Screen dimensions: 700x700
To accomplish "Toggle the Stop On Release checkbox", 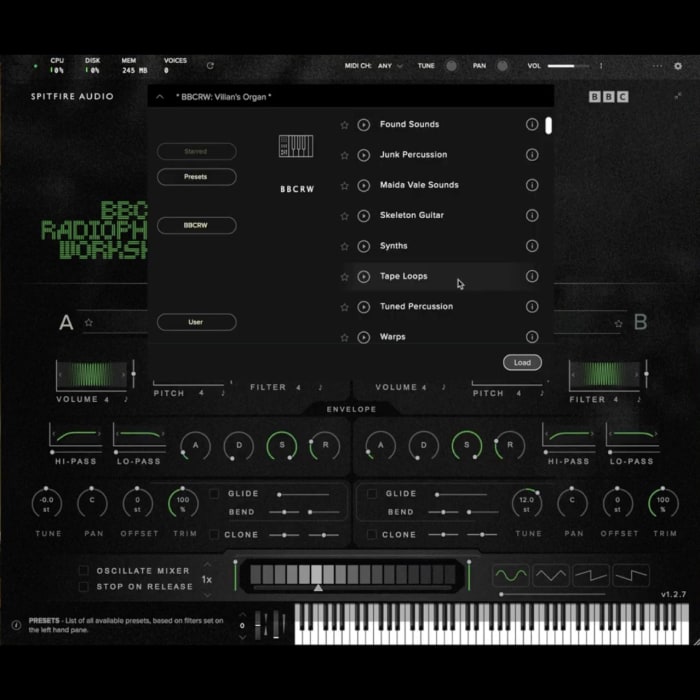I will coord(83,587).
